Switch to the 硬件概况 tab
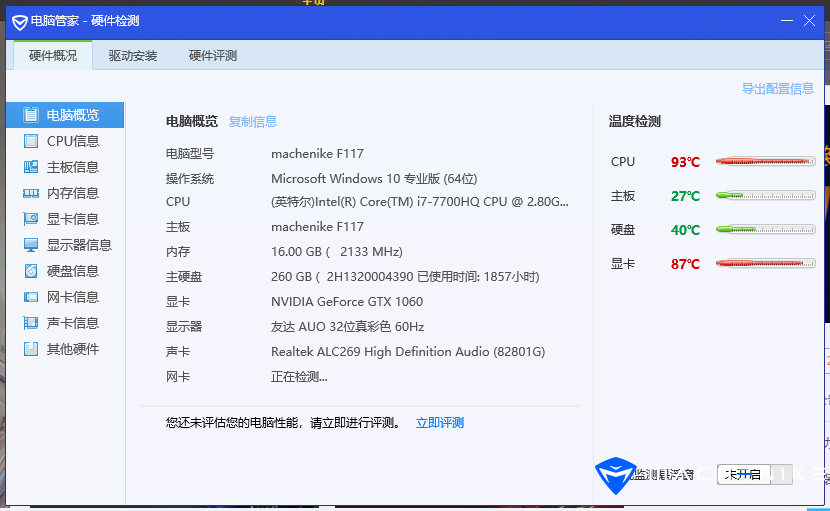 pos(53,56)
